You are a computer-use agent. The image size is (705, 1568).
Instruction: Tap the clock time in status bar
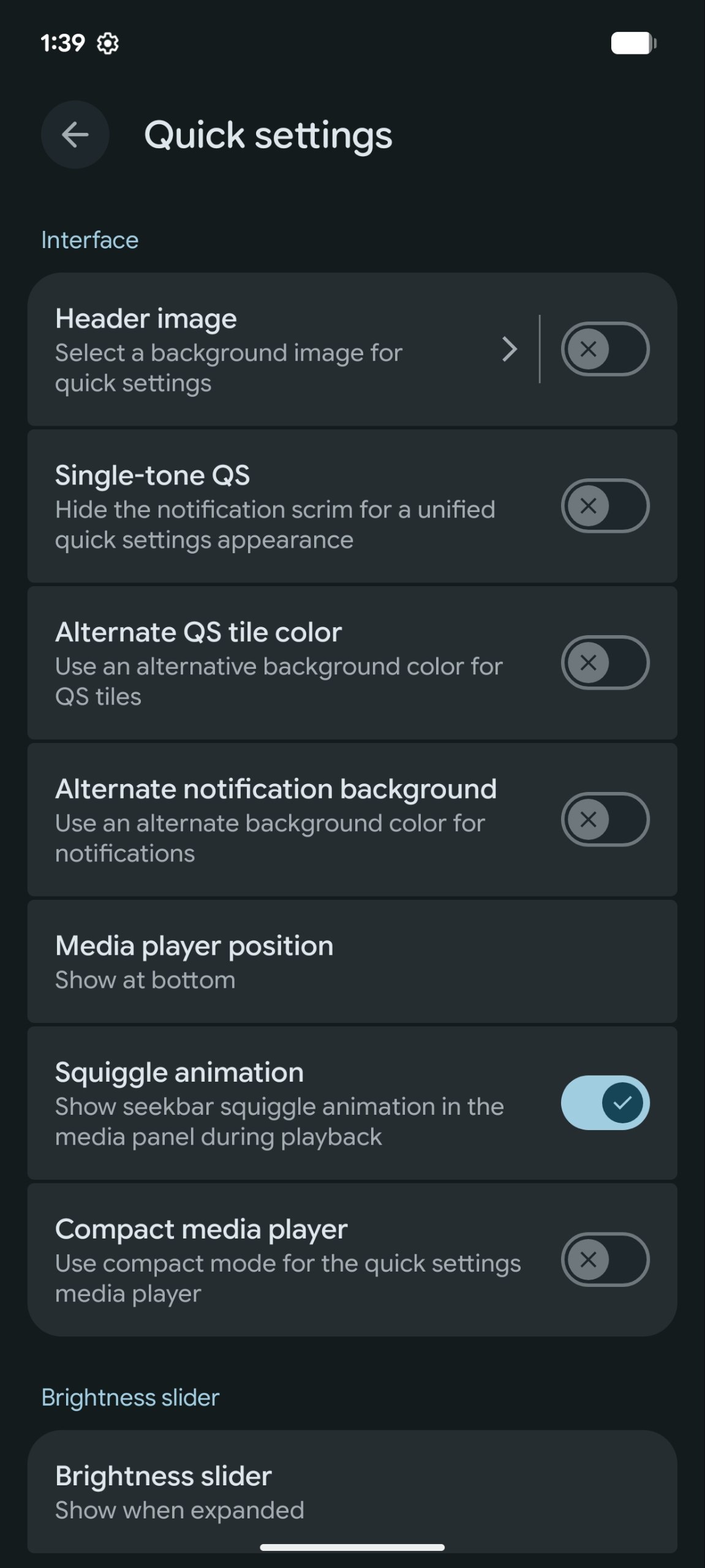tap(62, 43)
